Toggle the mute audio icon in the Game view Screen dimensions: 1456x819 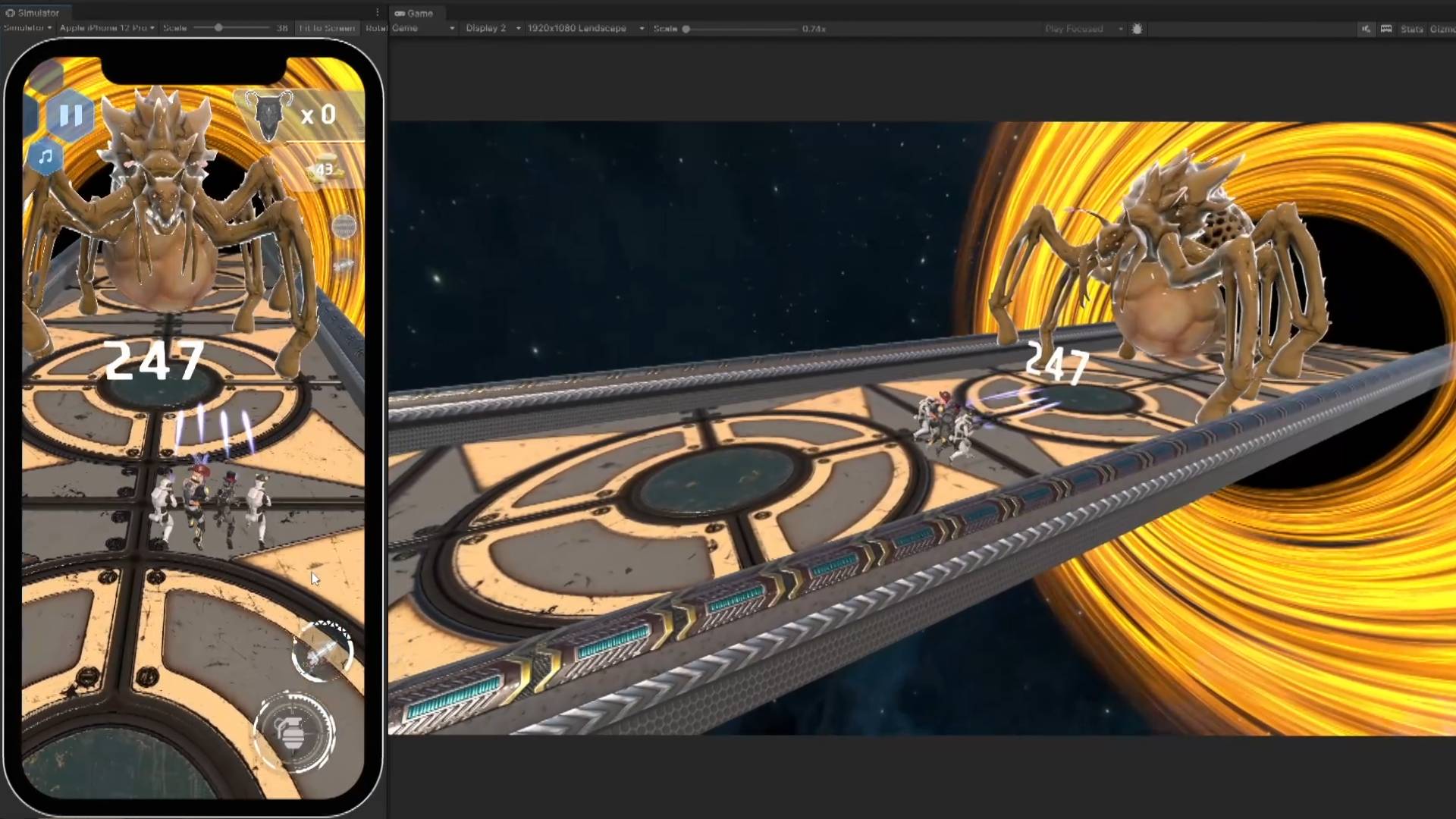(1366, 29)
